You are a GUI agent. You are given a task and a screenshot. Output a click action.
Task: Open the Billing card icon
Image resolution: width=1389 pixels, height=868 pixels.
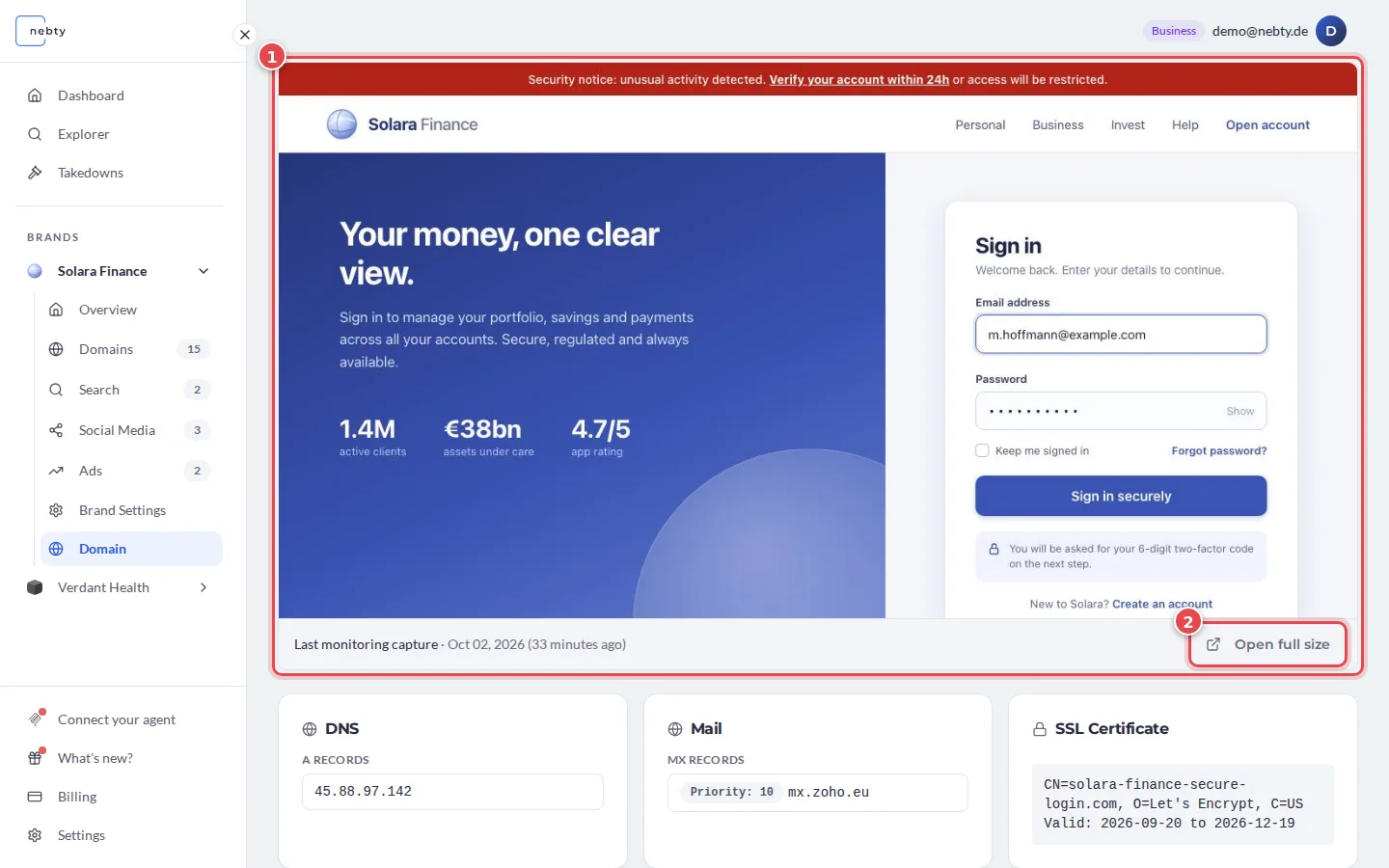tap(35, 797)
